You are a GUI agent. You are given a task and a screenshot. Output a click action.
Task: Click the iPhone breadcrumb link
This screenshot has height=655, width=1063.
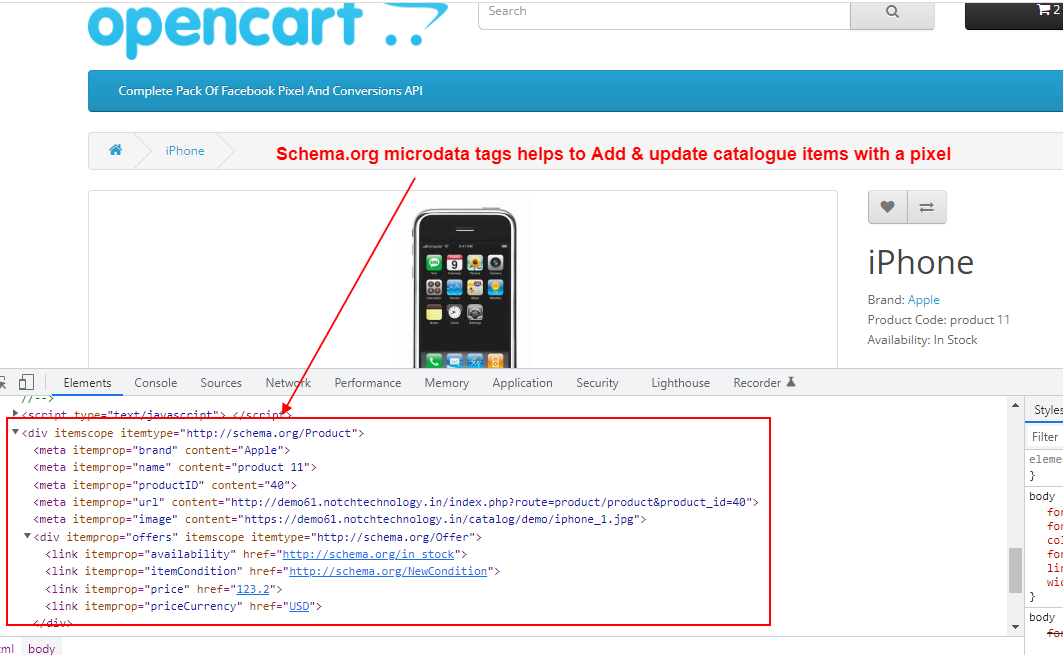pos(185,151)
